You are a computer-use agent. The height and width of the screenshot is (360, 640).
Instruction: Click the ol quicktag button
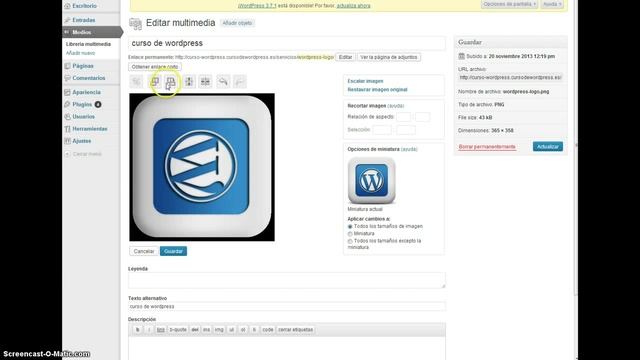(x=243, y=330)
